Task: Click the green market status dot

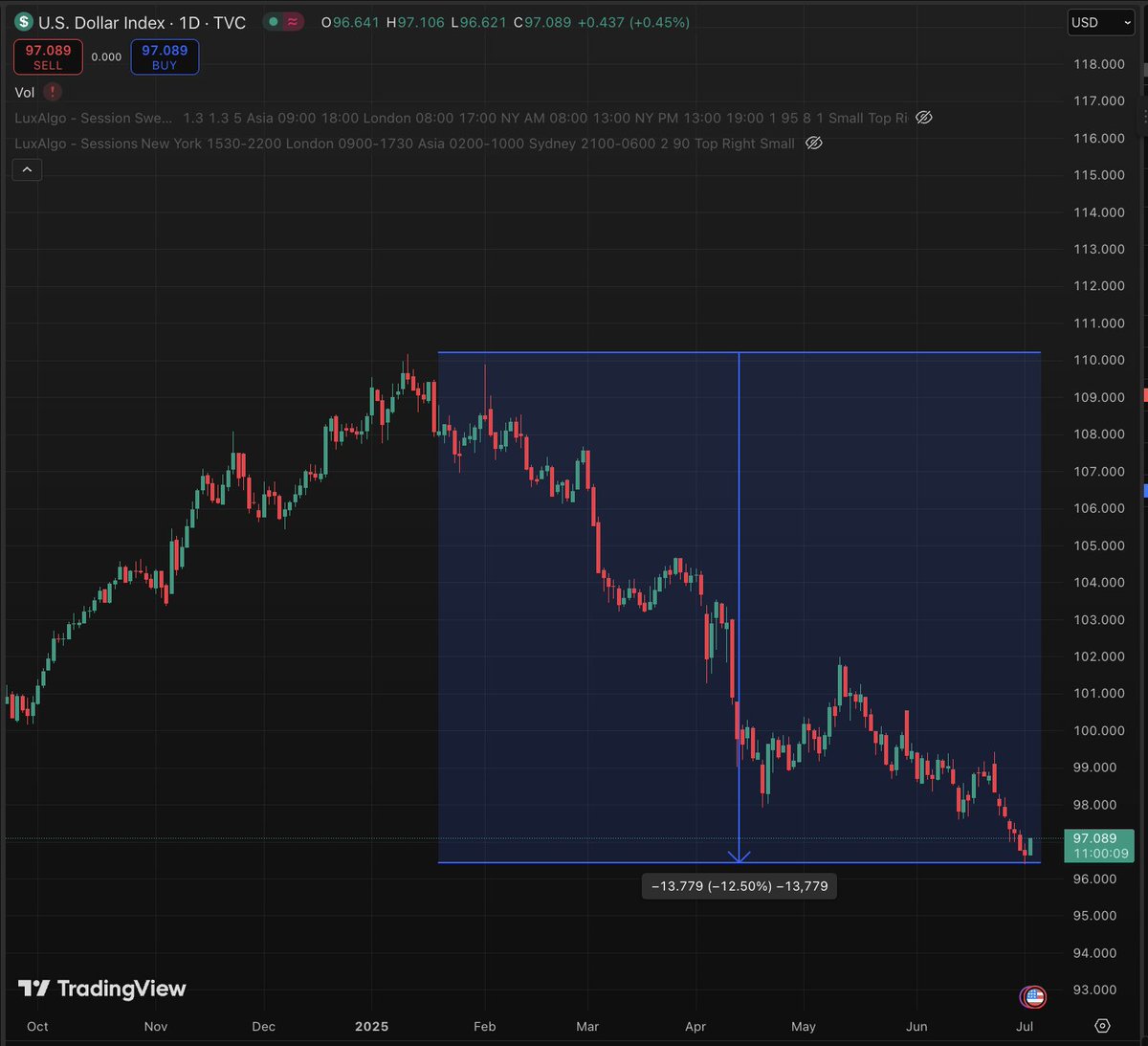Action: point(275,22)
